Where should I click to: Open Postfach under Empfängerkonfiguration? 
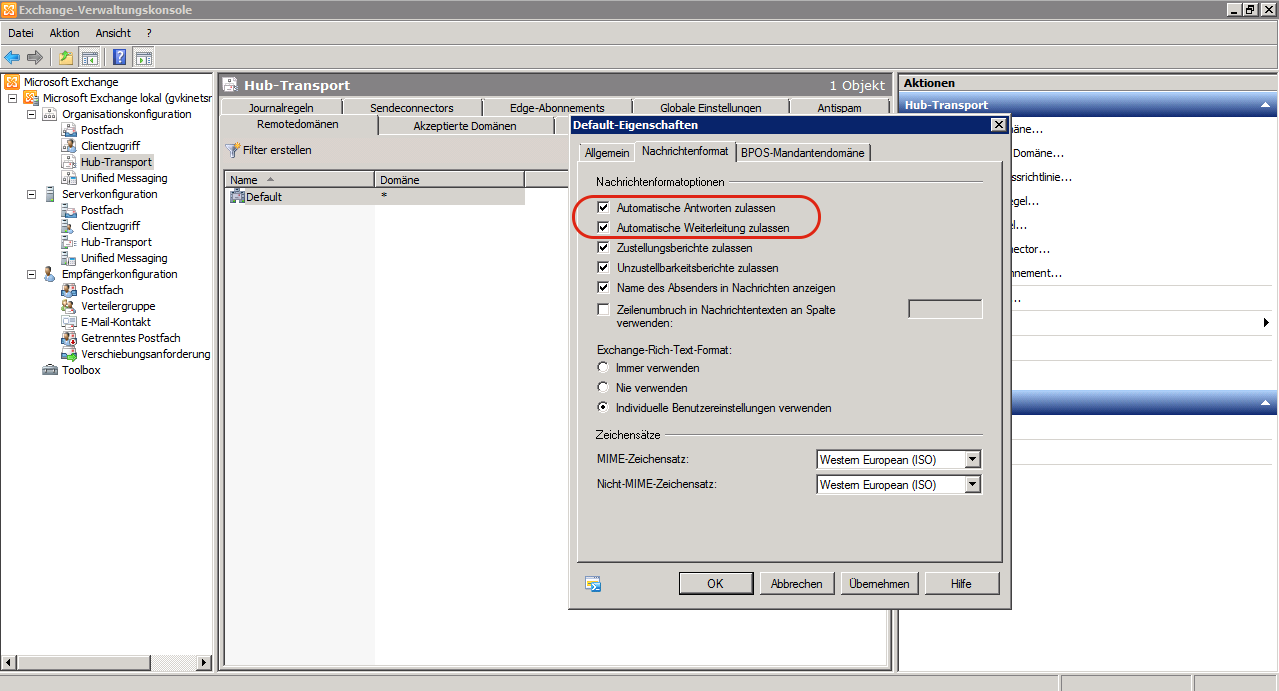(x=102, y=290)
